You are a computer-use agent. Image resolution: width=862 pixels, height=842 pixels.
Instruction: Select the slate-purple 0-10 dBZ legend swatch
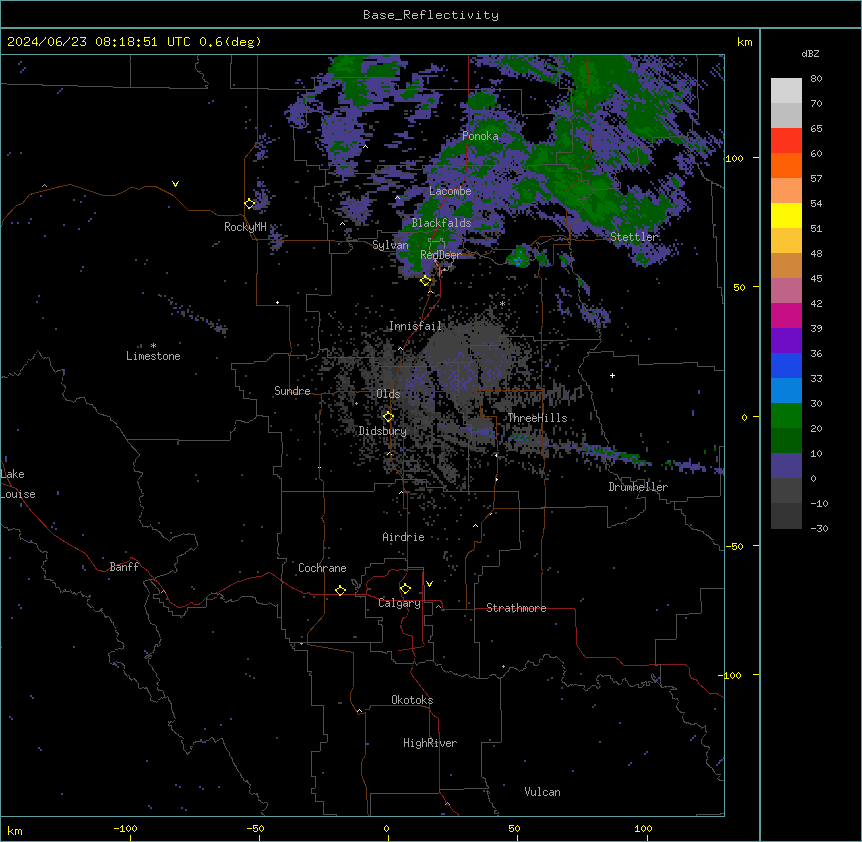pyautogui.click(x=786, y=466)
